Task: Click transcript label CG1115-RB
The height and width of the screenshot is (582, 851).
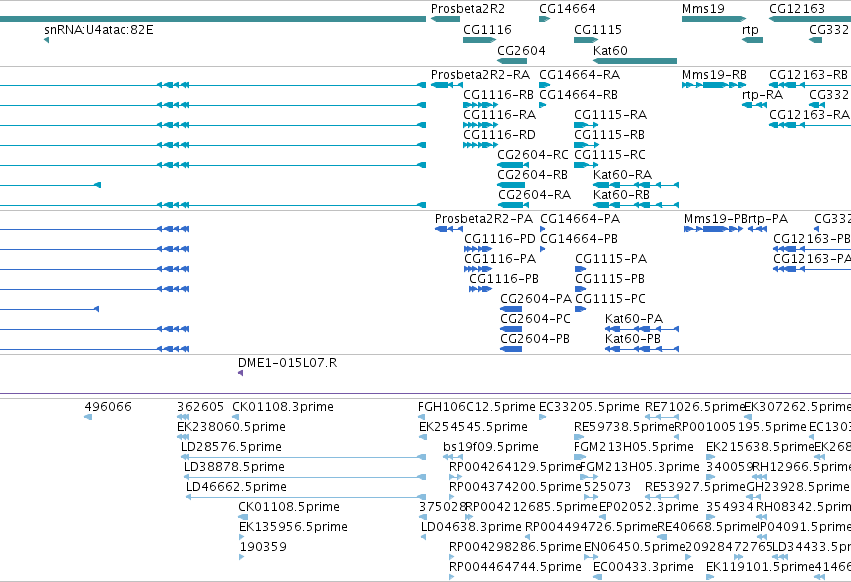Action: click(x=609, y=135)
